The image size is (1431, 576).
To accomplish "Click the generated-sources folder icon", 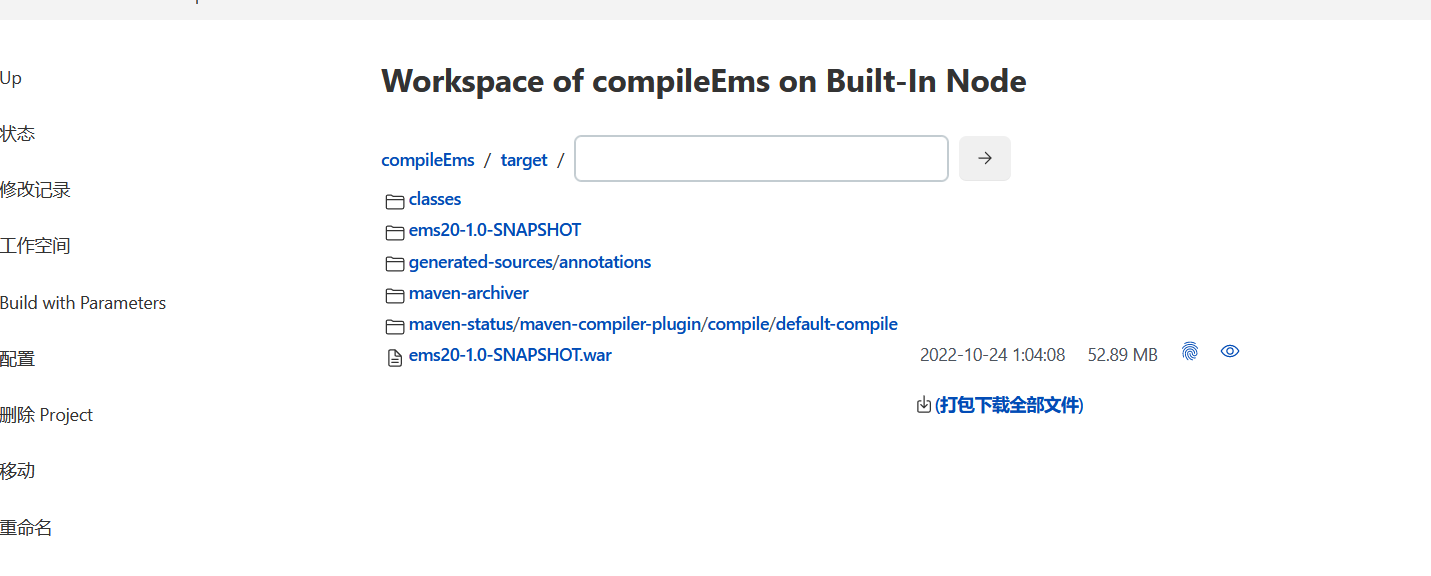I will pyautogui.click(x=395, y=264).
